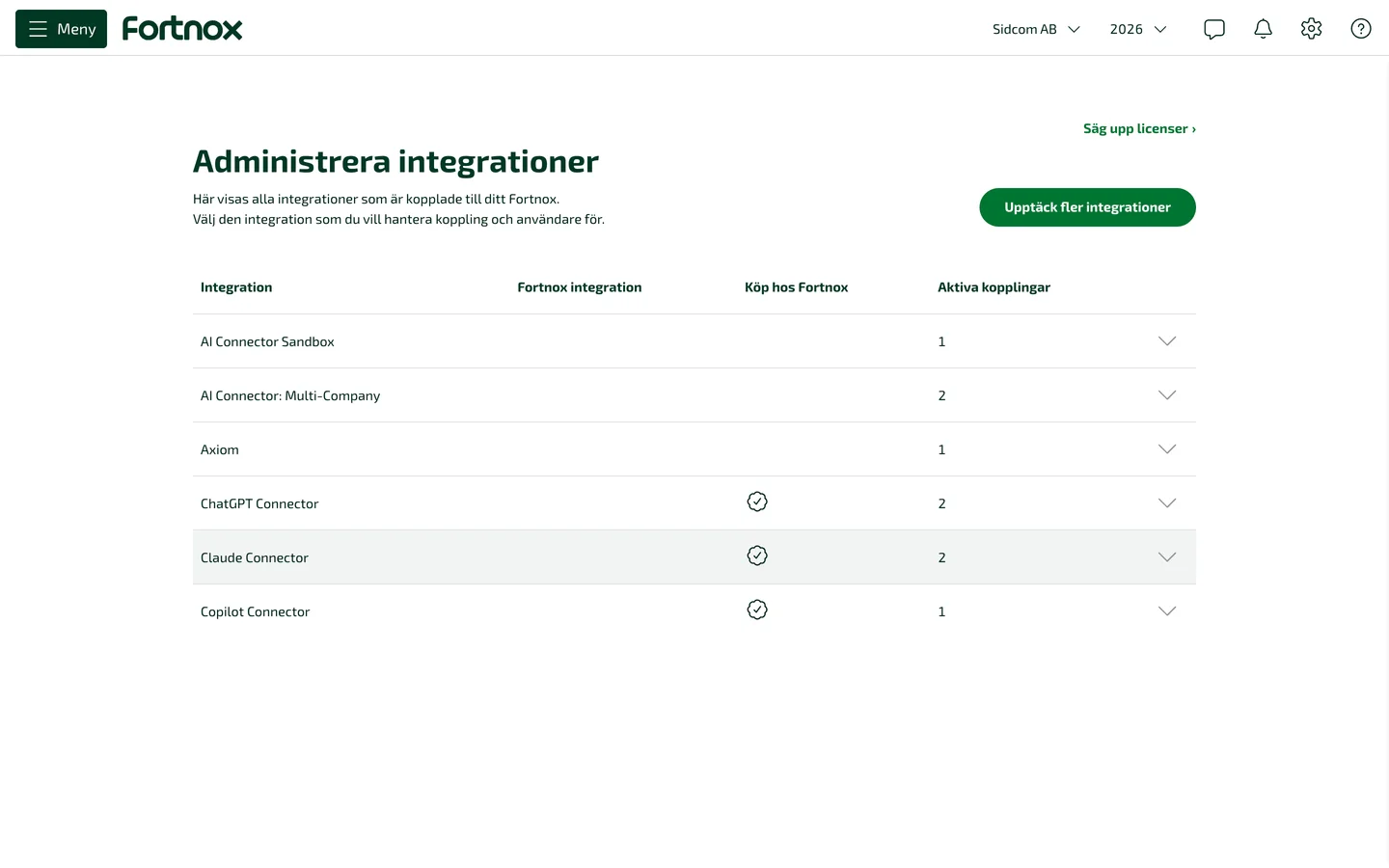Screen dimensions: 1389x868
Task: Expand AI Connector: Multi-Company row chevron
Action: pos(1167,395)
